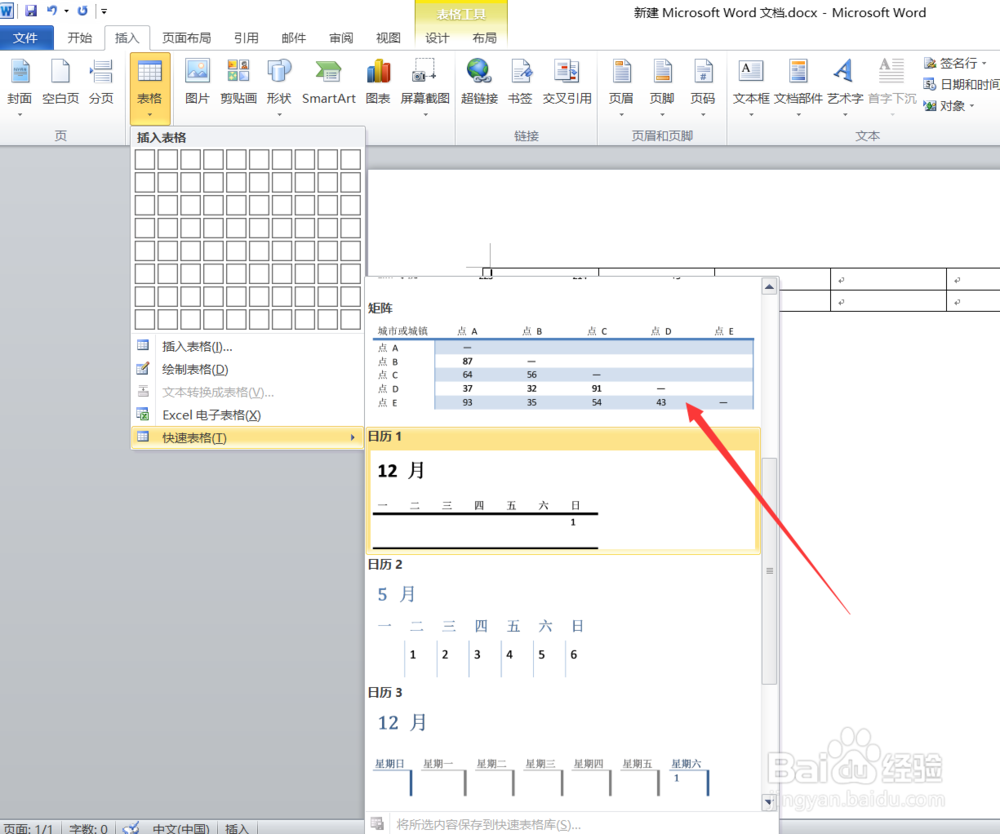Click the Save icon in quick access toolbar
The height and width of the screenshot is (834, 1000).
click(x=31, y=11)
